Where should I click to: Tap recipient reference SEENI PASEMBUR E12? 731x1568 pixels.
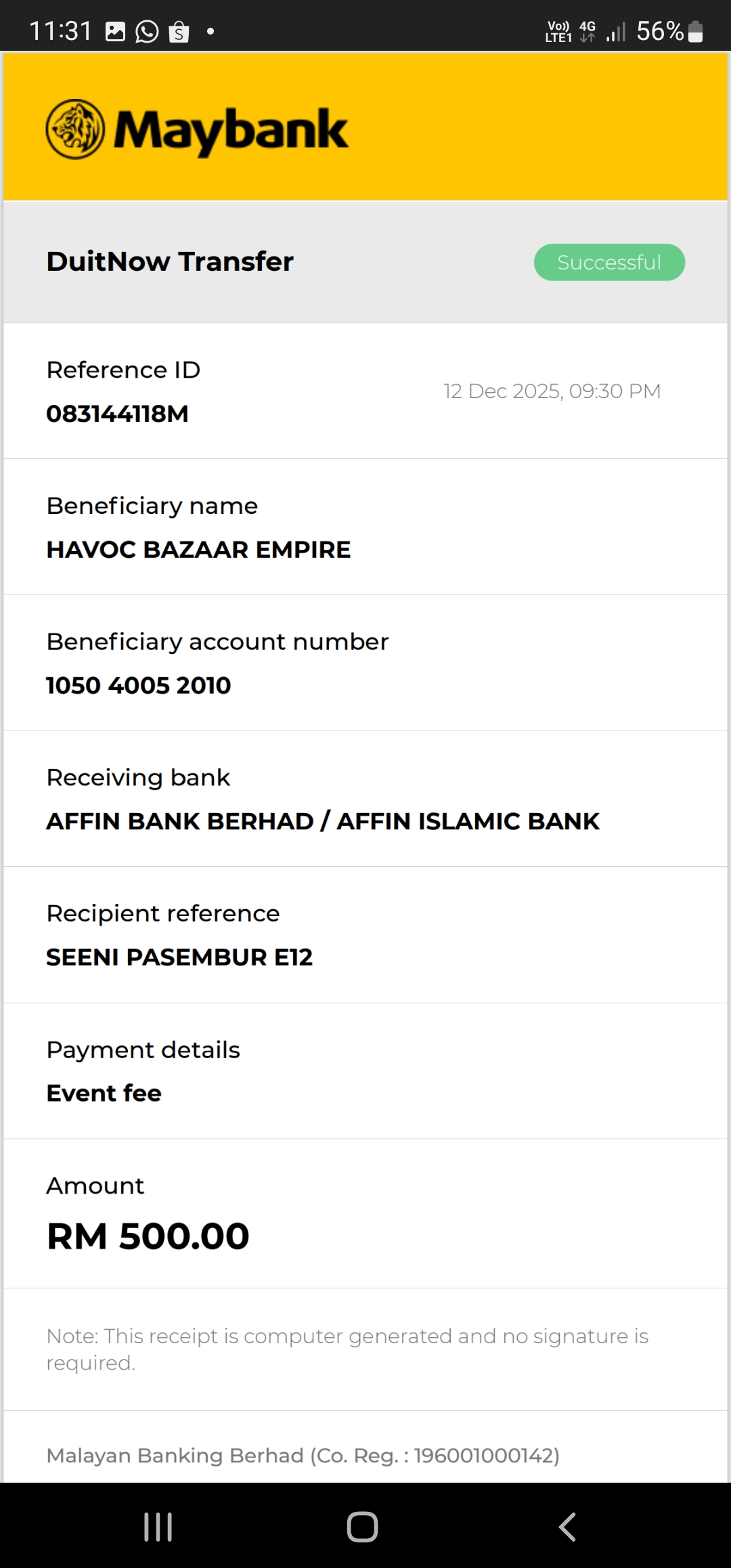pyautogui.click(x=179, y=957)
